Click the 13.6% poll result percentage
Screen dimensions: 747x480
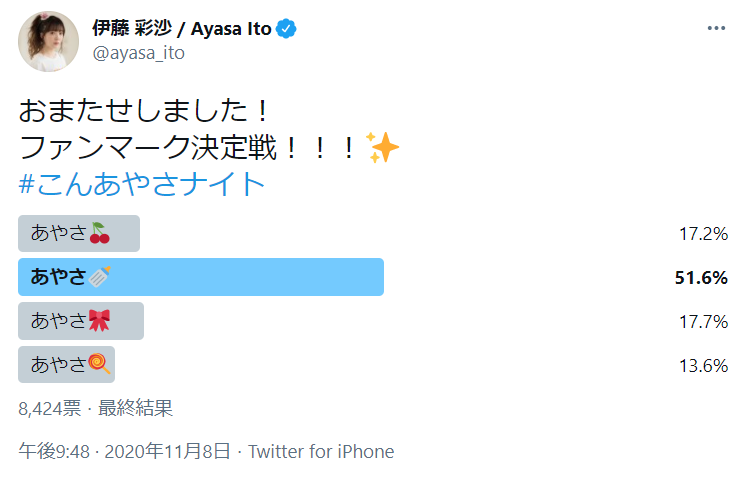[702, 364]
